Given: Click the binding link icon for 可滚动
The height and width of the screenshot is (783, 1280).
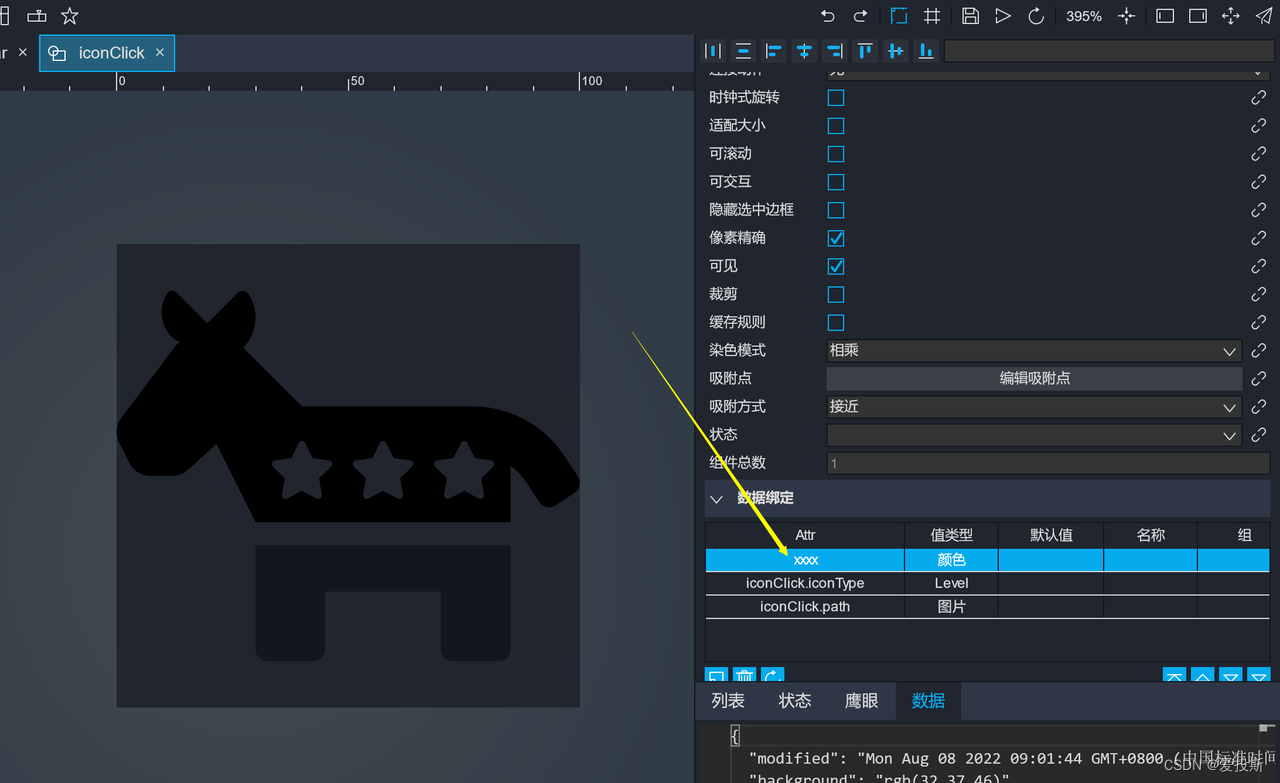Looking at the screenshot, I should pos(1259,154).
